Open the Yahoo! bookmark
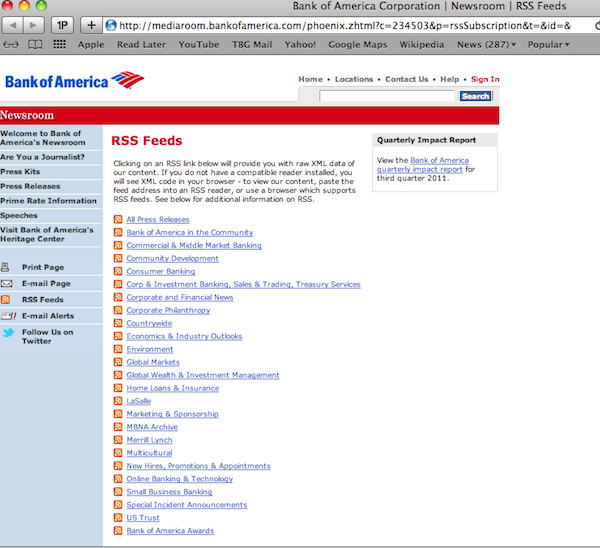 (x=300, y=45)
